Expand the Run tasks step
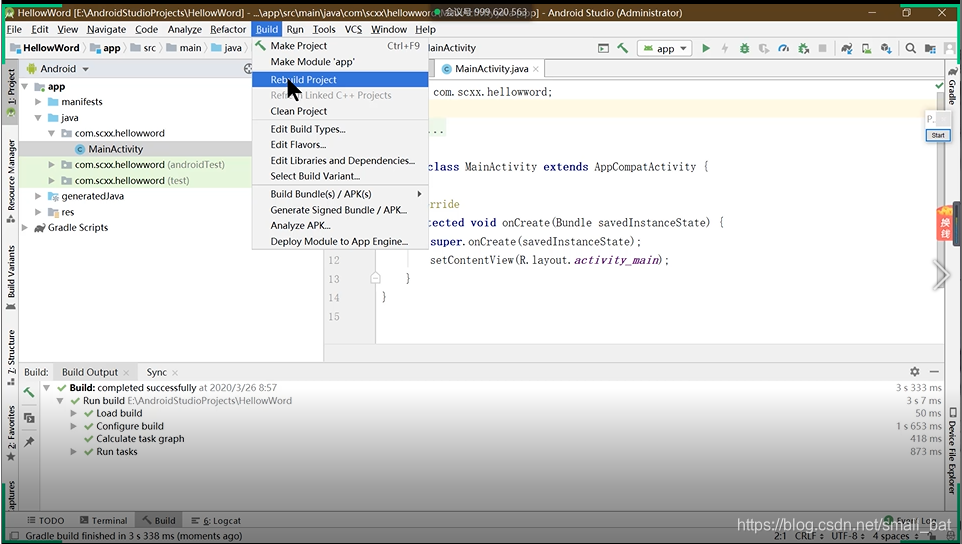Viewport: 962px width, 544px height. (x=73, y=451)
